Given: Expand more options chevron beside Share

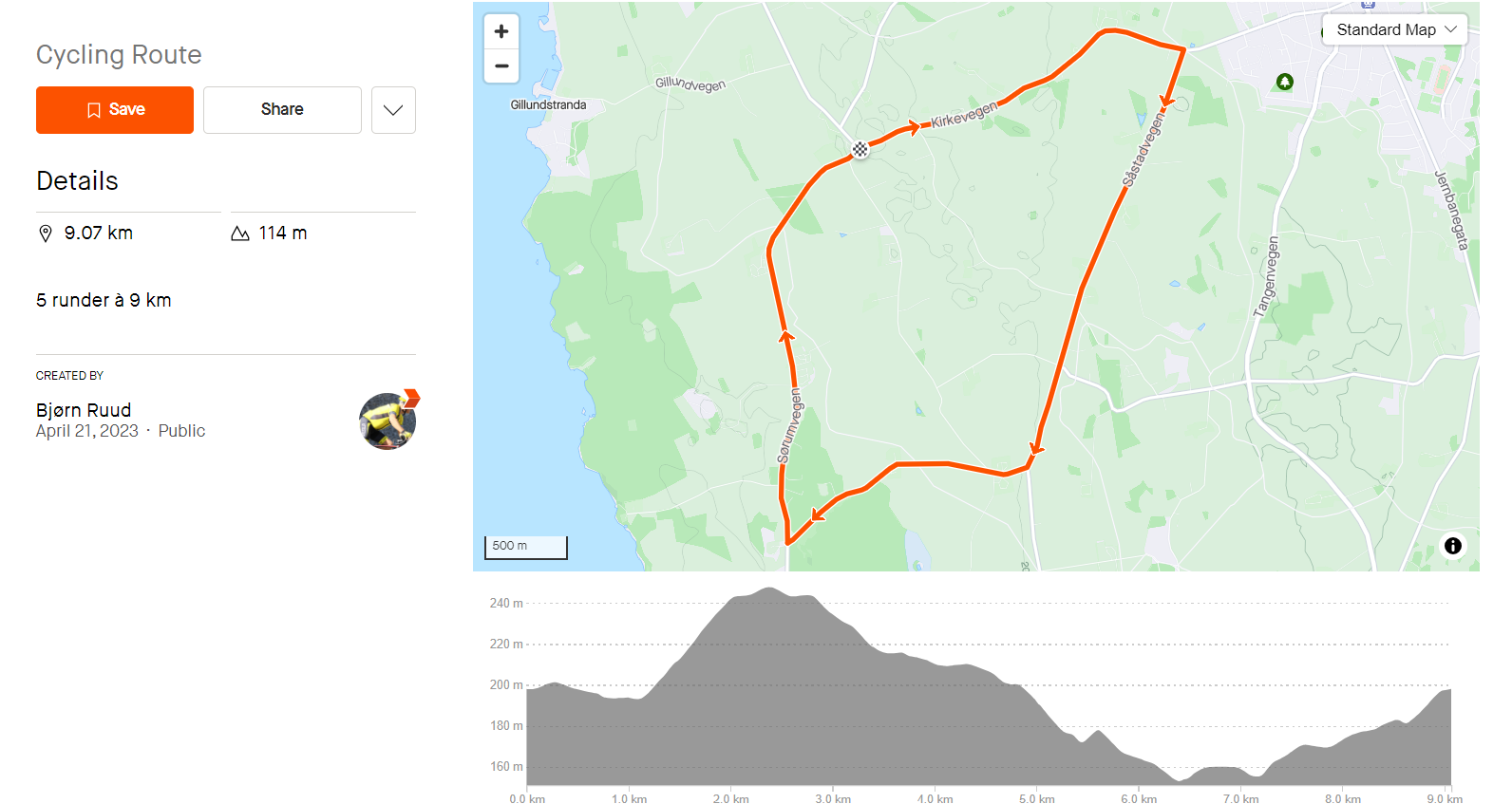Looking at the screenshot, I should (x=393, y=110).
